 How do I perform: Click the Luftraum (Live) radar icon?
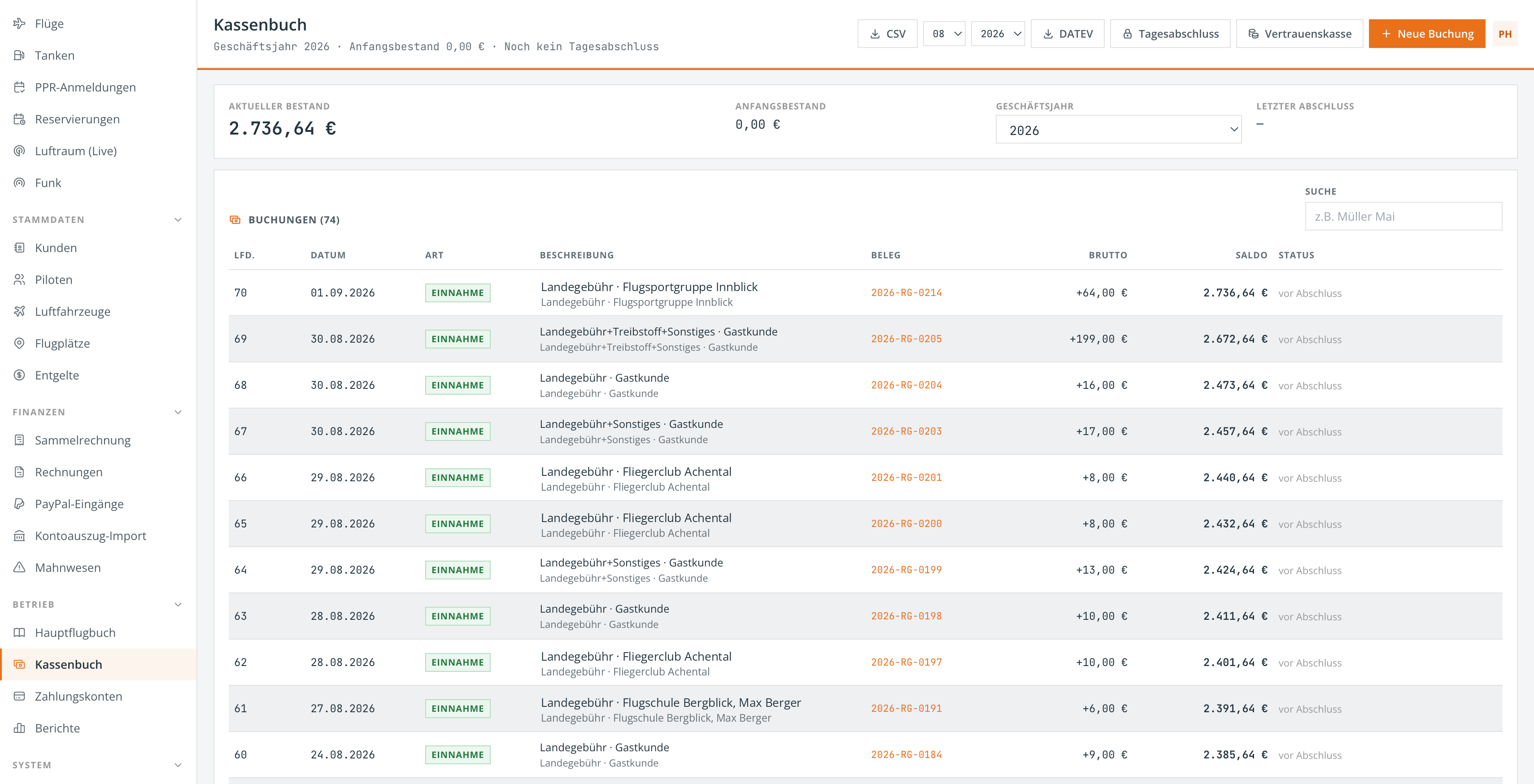click(20, 151)
